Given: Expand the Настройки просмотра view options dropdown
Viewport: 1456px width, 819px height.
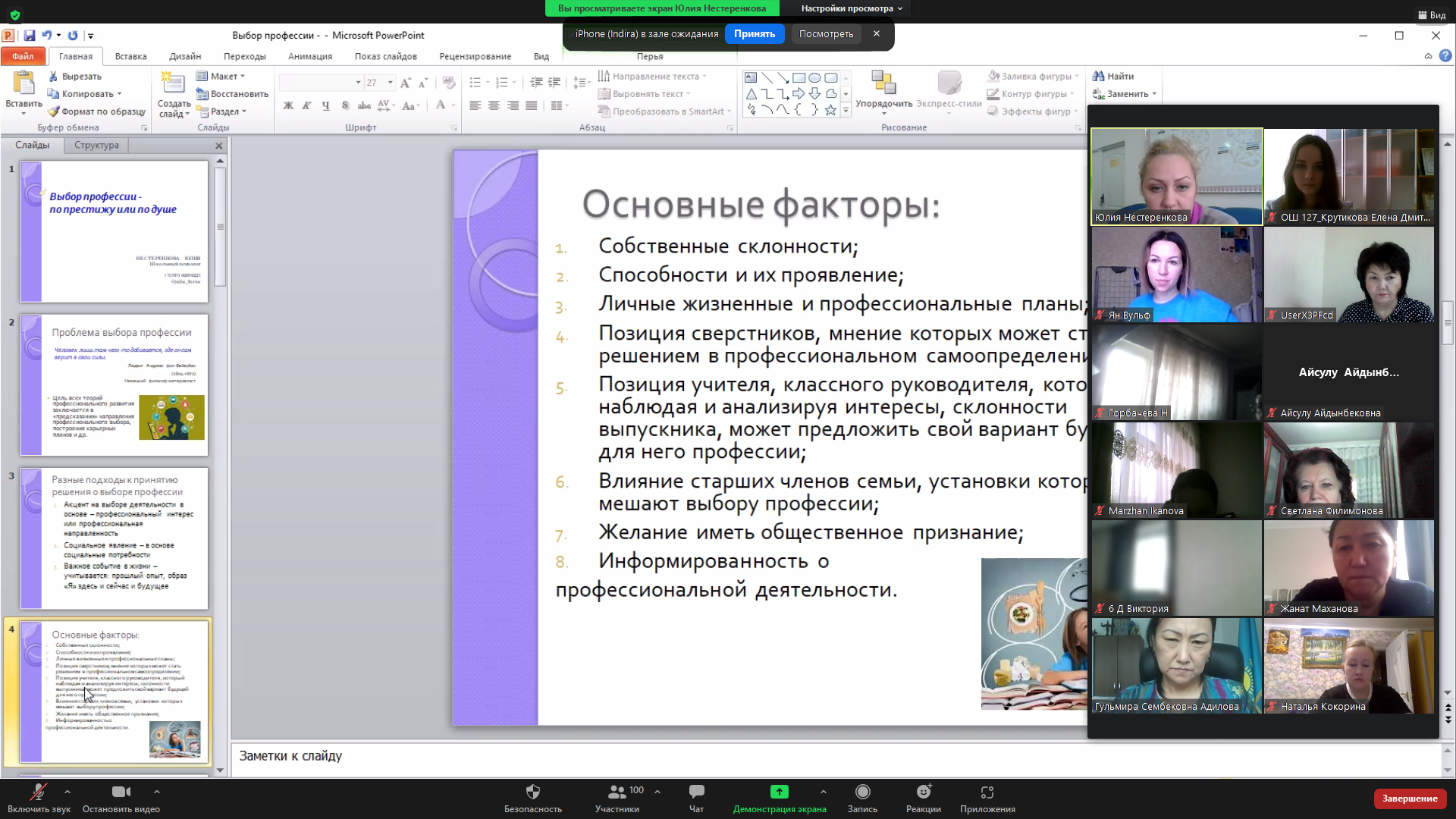Looking at the screenshot, I should (x=852, y=8).
